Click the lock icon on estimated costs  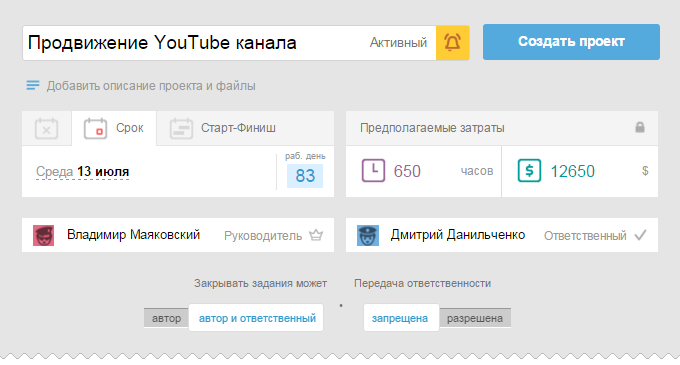(x=640, y=127)
